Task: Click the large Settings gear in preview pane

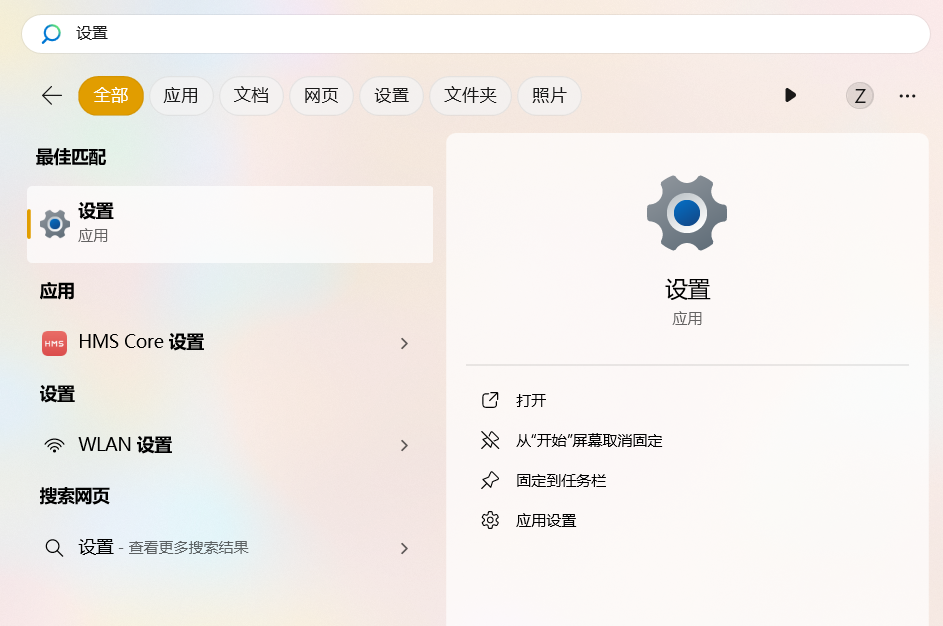Action: click(x=686, y=212)
